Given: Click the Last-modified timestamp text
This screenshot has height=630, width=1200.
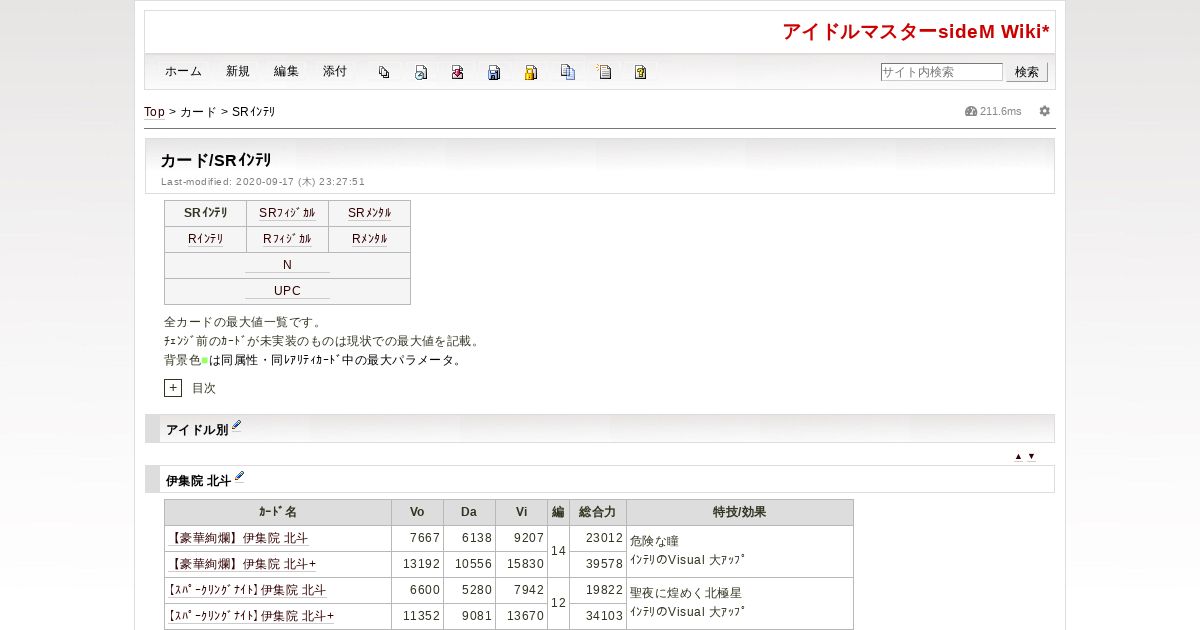Looking at the screenshot, I should [x=263, y=182].
